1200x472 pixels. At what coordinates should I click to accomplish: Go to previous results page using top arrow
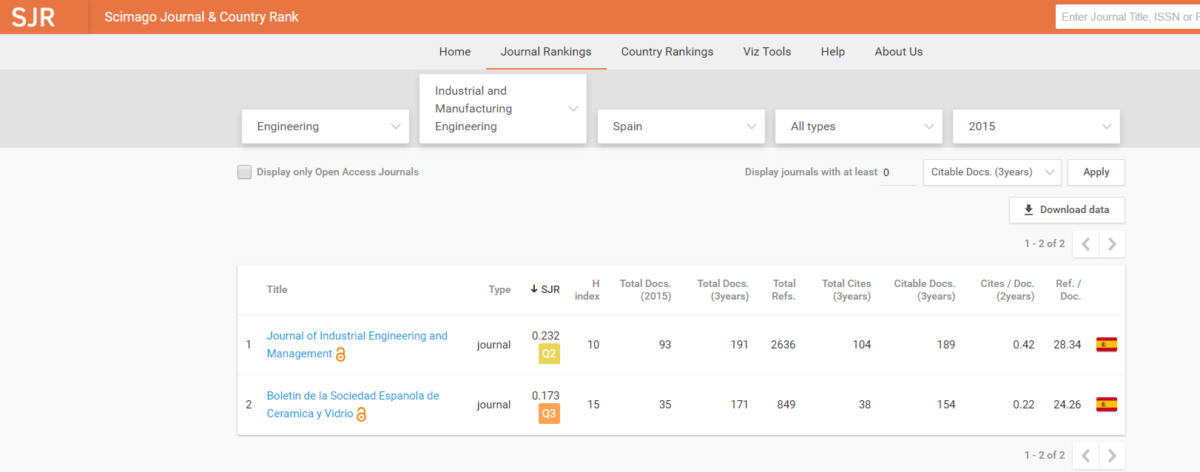1086,244
